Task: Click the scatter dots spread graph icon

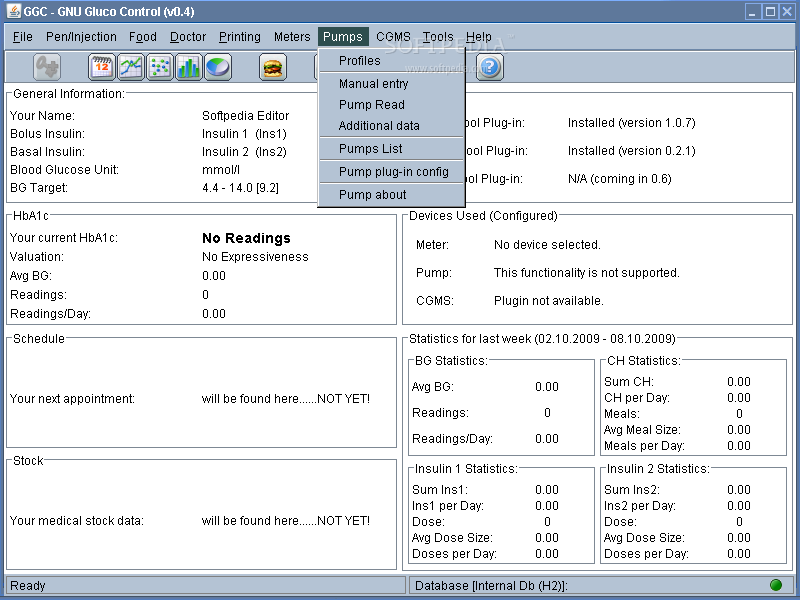Action: (160, 67)
